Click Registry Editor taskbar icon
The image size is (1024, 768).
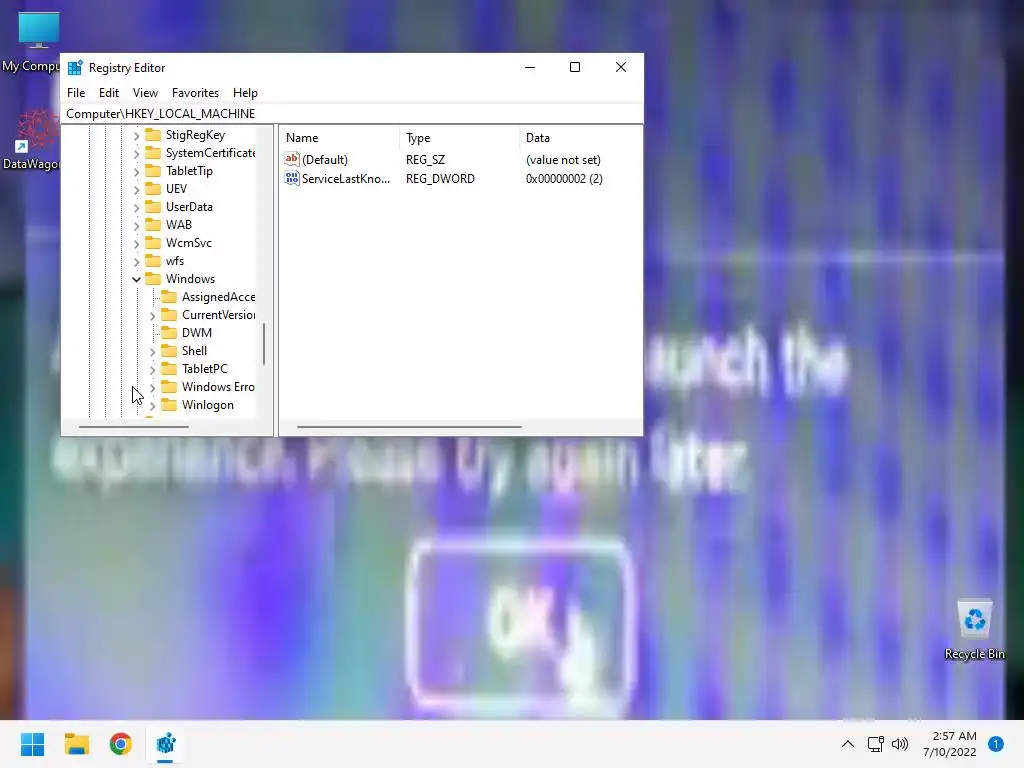pyautogui.click(x=165, y=744)
